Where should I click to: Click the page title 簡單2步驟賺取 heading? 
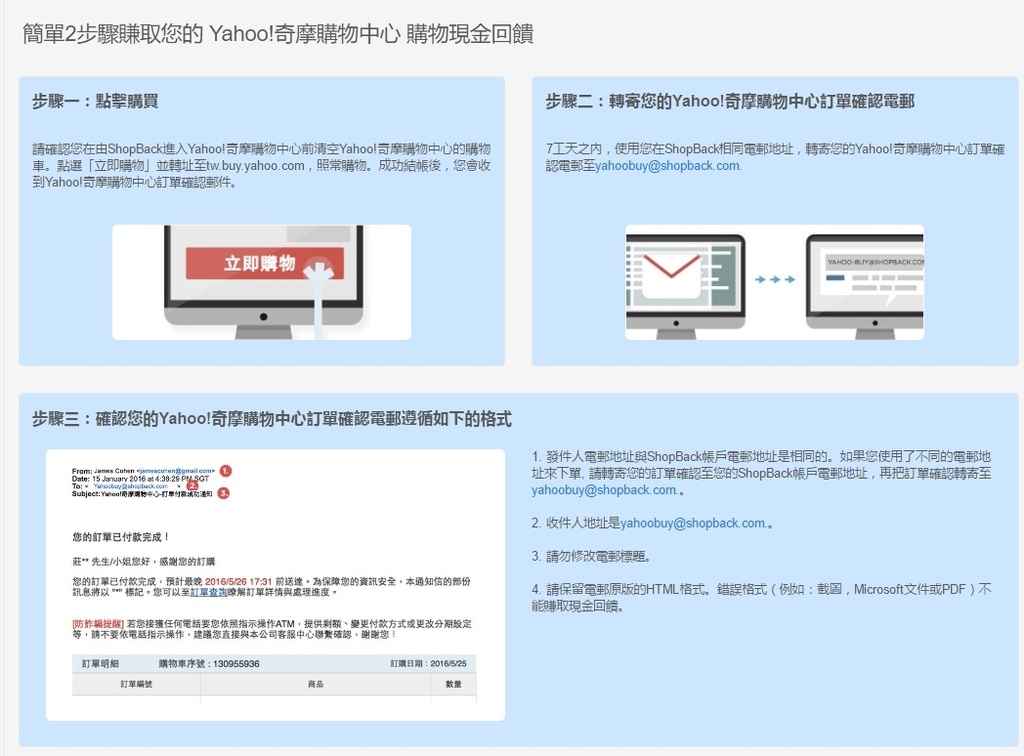(278, 33)
